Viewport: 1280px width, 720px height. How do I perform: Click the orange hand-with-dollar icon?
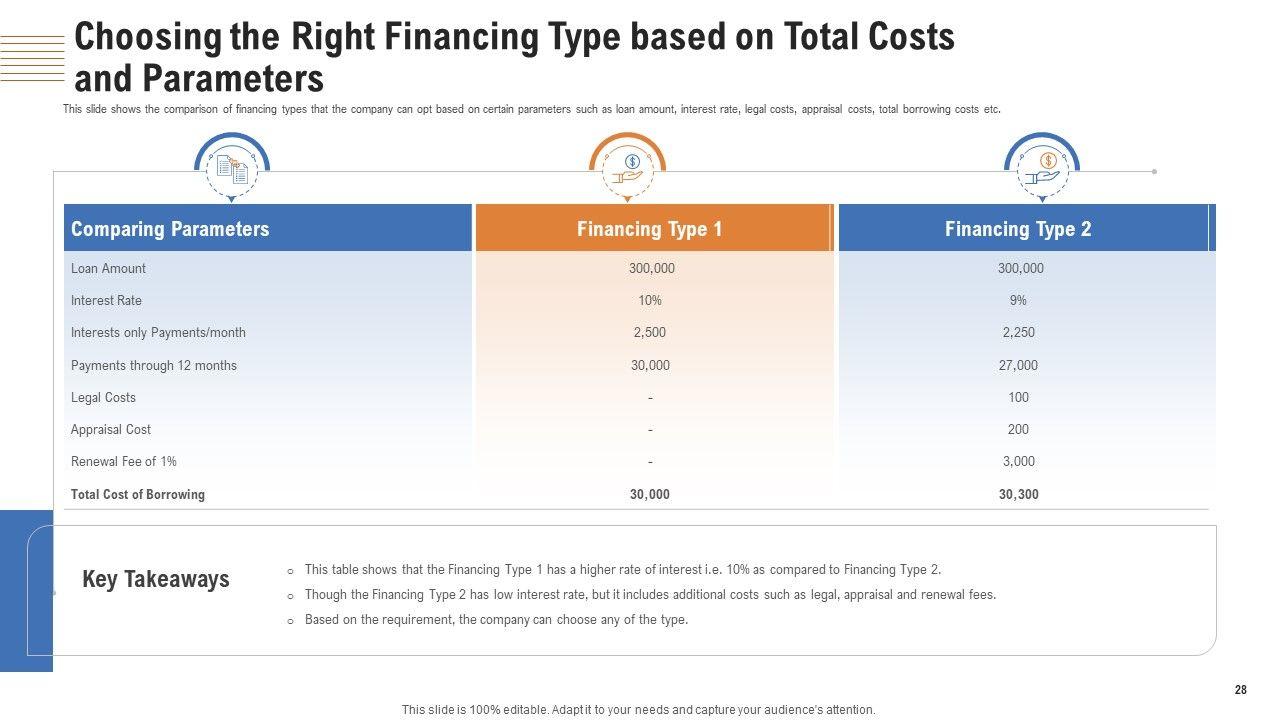click(x=627, y=170)
